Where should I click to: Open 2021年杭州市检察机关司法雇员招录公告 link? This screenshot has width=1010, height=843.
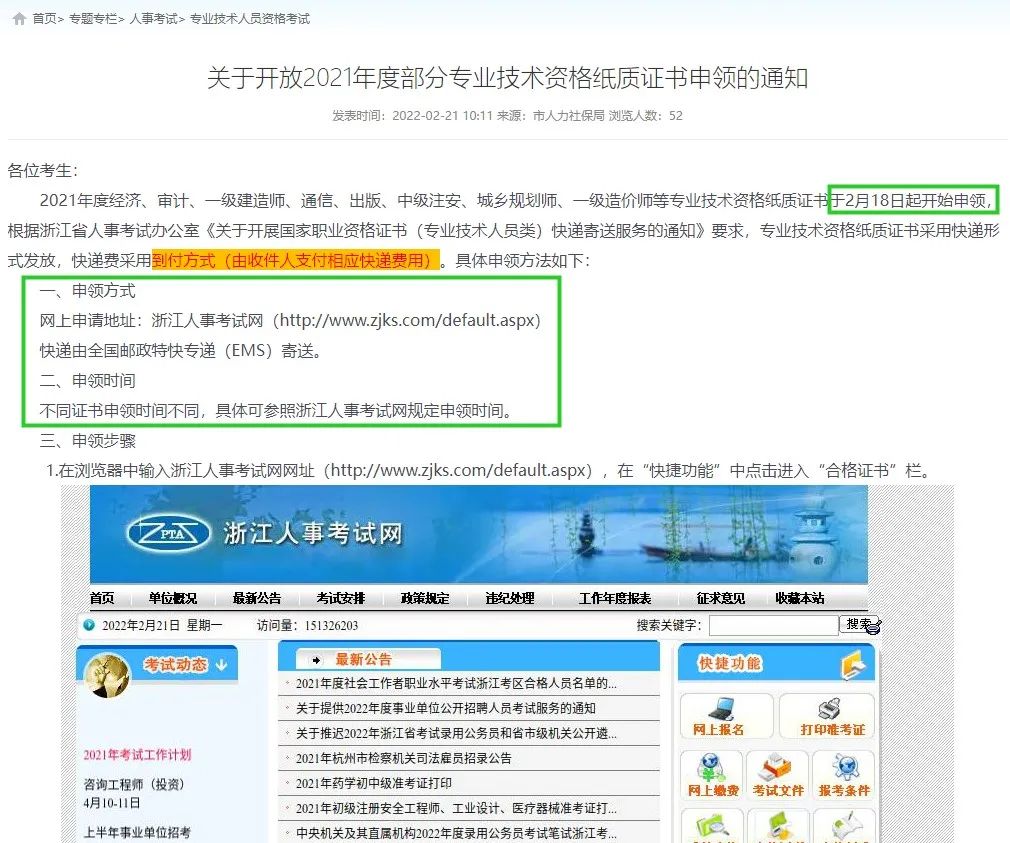tap(403, 758)
